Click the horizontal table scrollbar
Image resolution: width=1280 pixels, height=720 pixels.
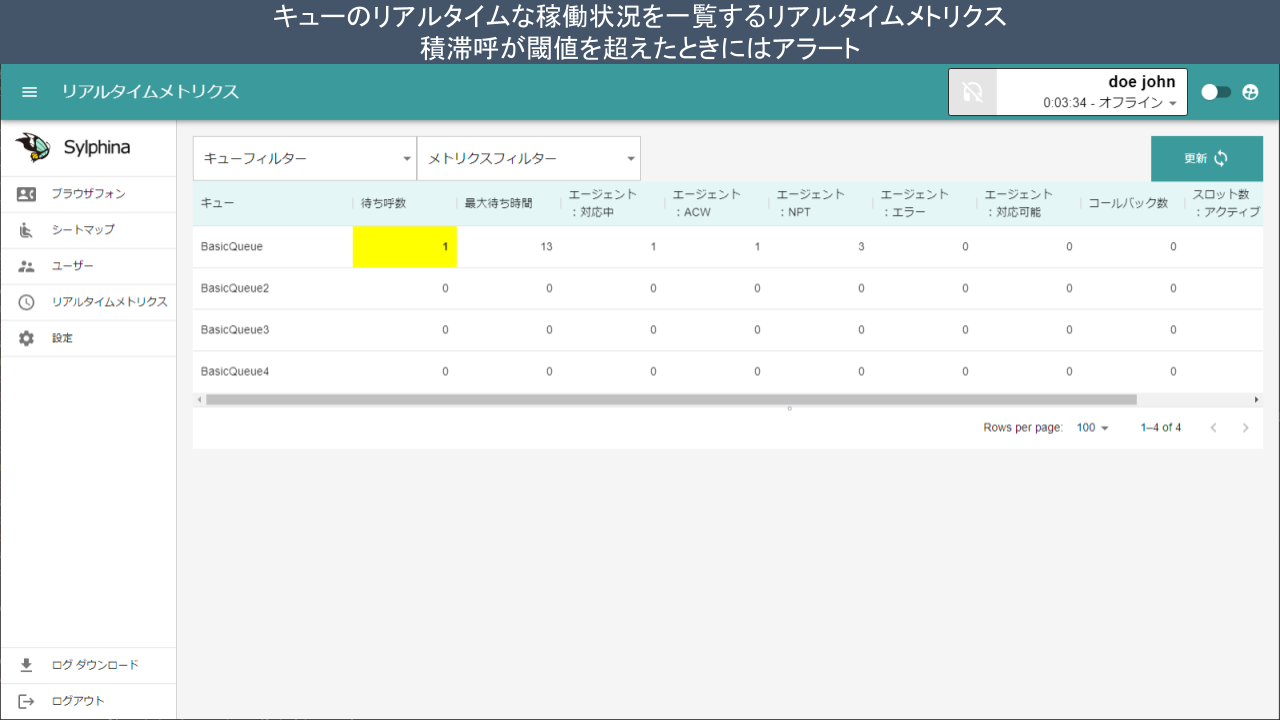[670, 399]
